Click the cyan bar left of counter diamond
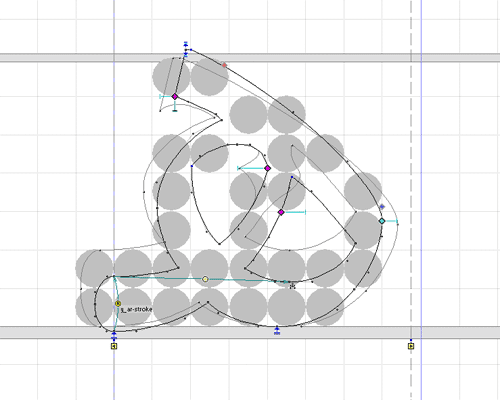Screen dimensions: 500x400 click(x=250, y=168)
